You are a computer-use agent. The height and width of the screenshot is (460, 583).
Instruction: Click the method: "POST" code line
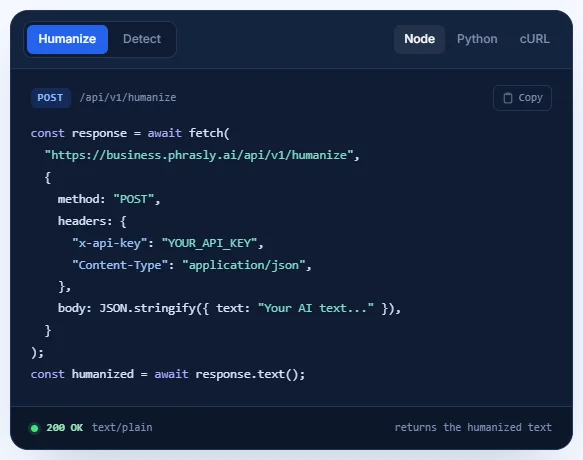pyautogui.click(x=109, y=199)
